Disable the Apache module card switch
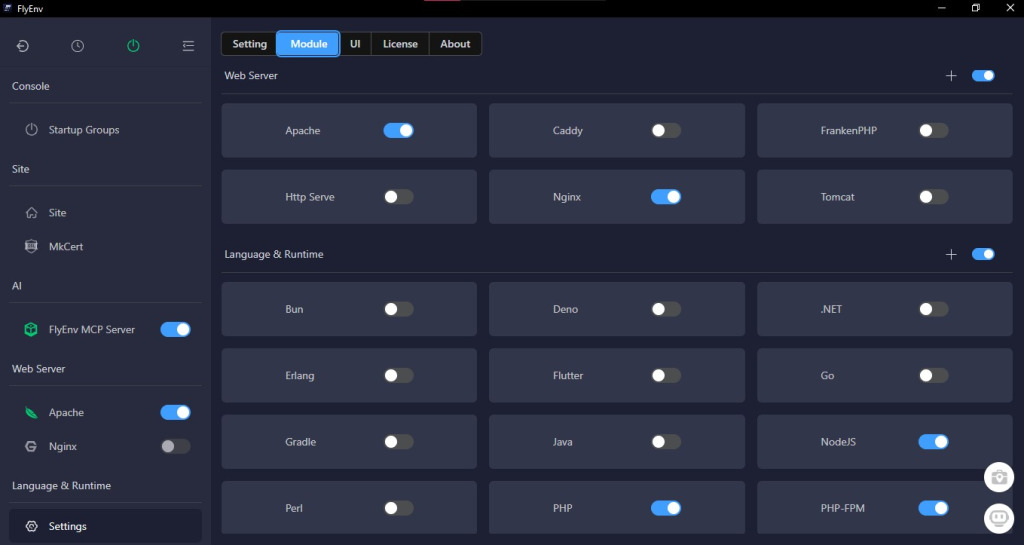 (x=398, y=131)
